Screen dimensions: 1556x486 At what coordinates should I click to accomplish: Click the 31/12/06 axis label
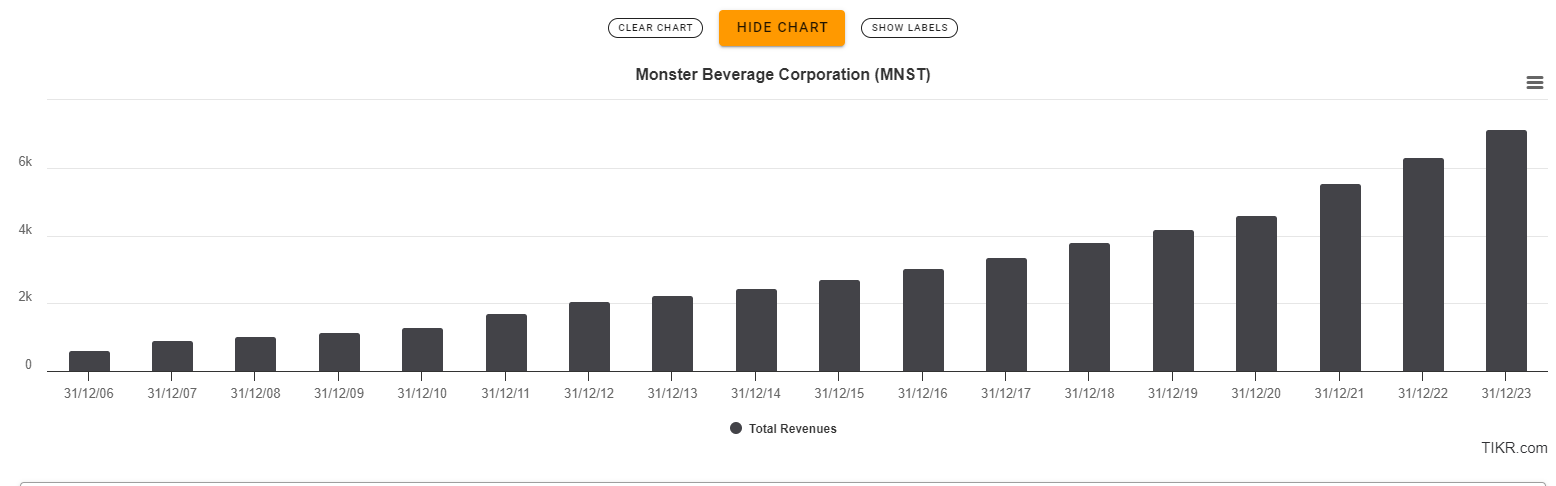(x=89, y=393)
